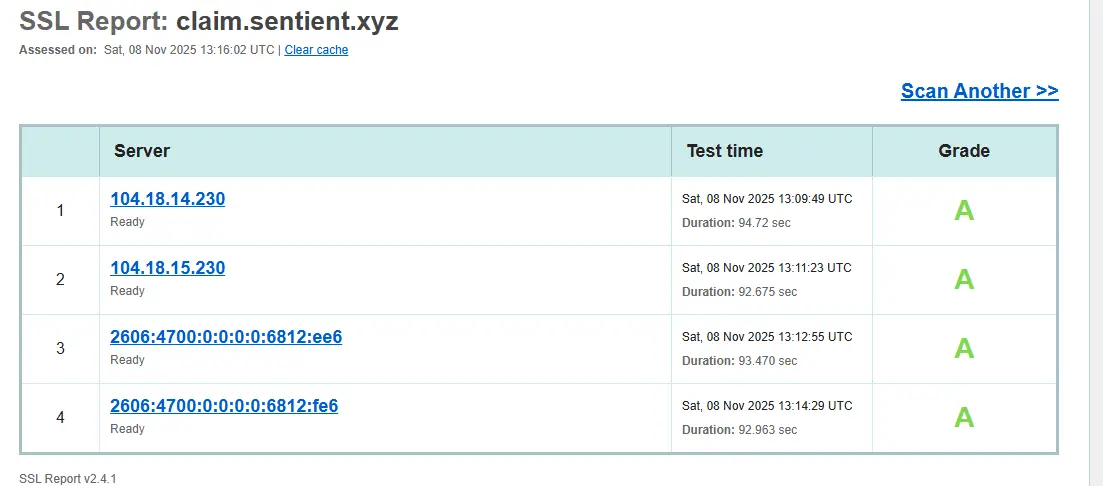Open server 2606:4700:0:0:0:0:6812:ee6 details
The image size is (1103, 486).
(226, 337)
